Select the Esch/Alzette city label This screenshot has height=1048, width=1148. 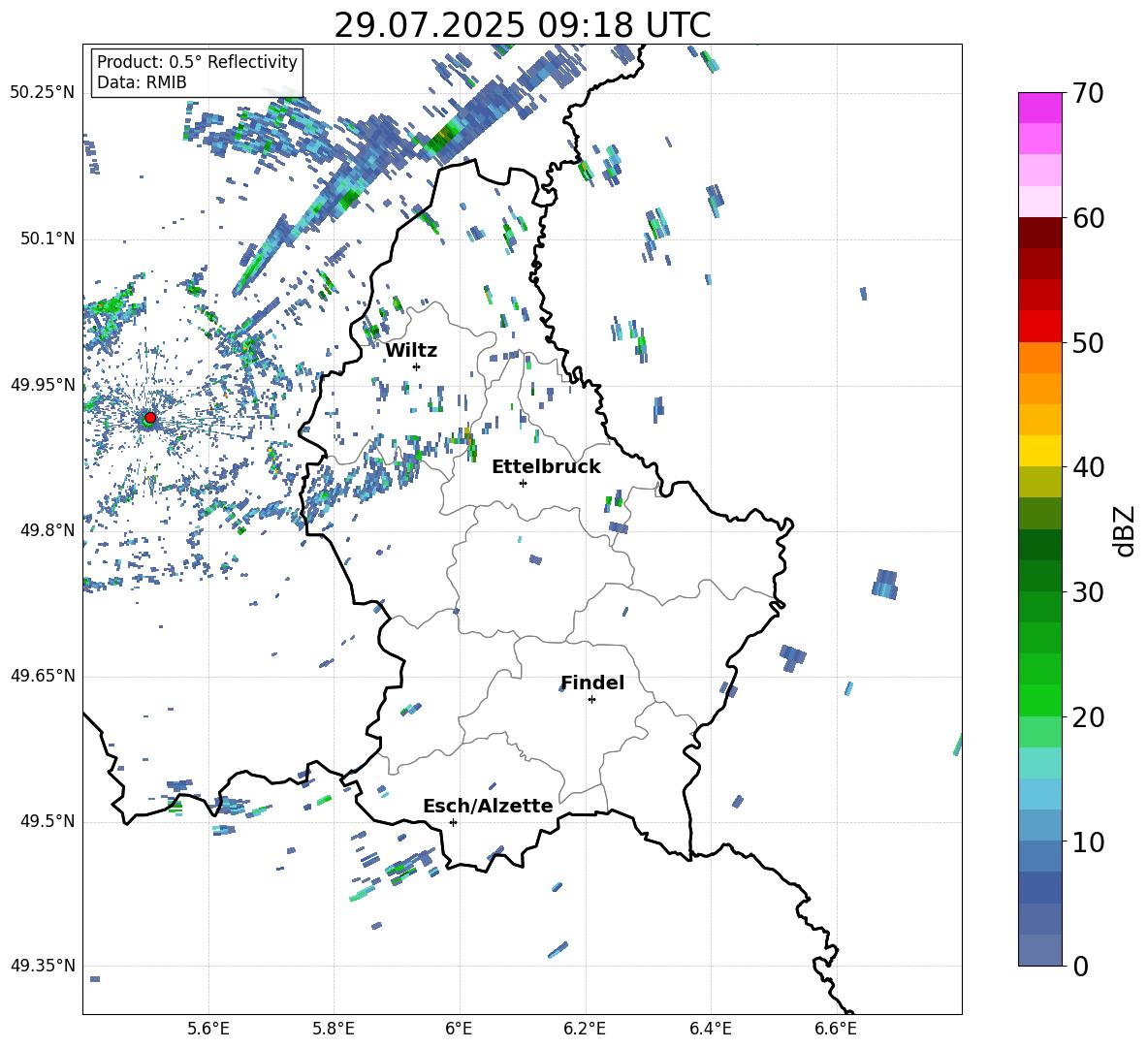(488, 806)
